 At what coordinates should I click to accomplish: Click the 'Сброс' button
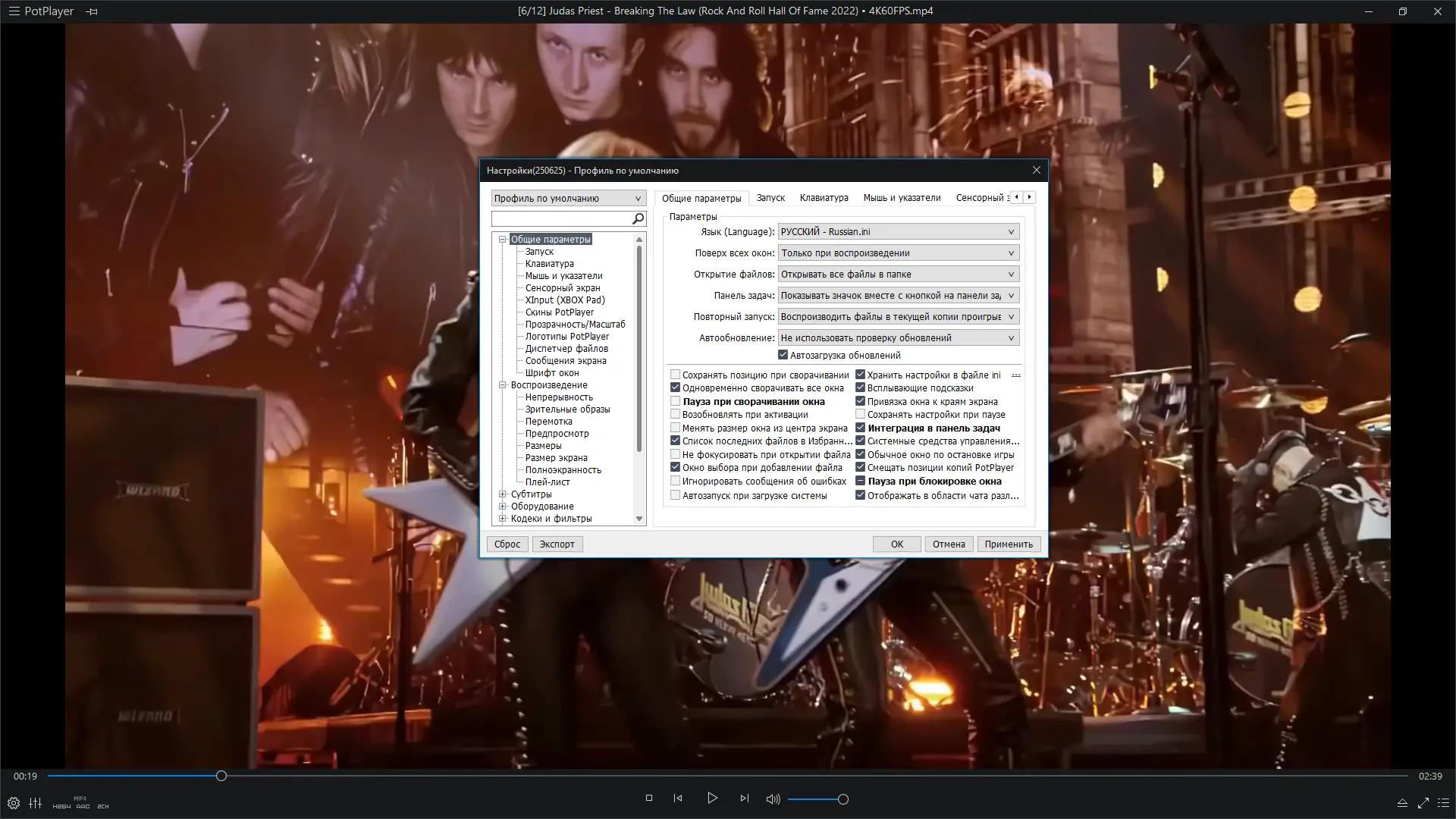pyautogui.click(x=507, y=544)
